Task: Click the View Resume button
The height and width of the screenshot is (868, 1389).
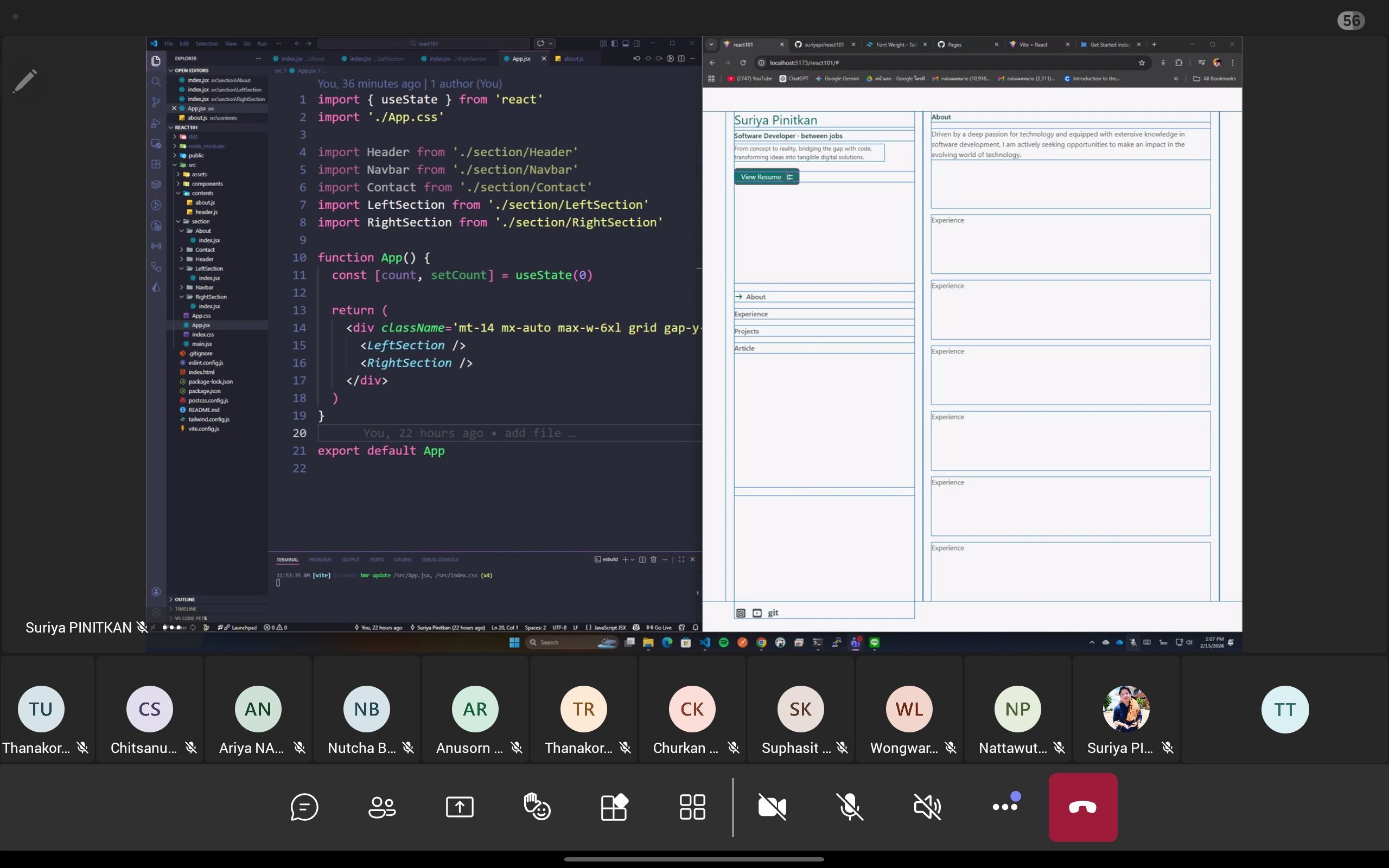Action: click(x=766, y=177)
